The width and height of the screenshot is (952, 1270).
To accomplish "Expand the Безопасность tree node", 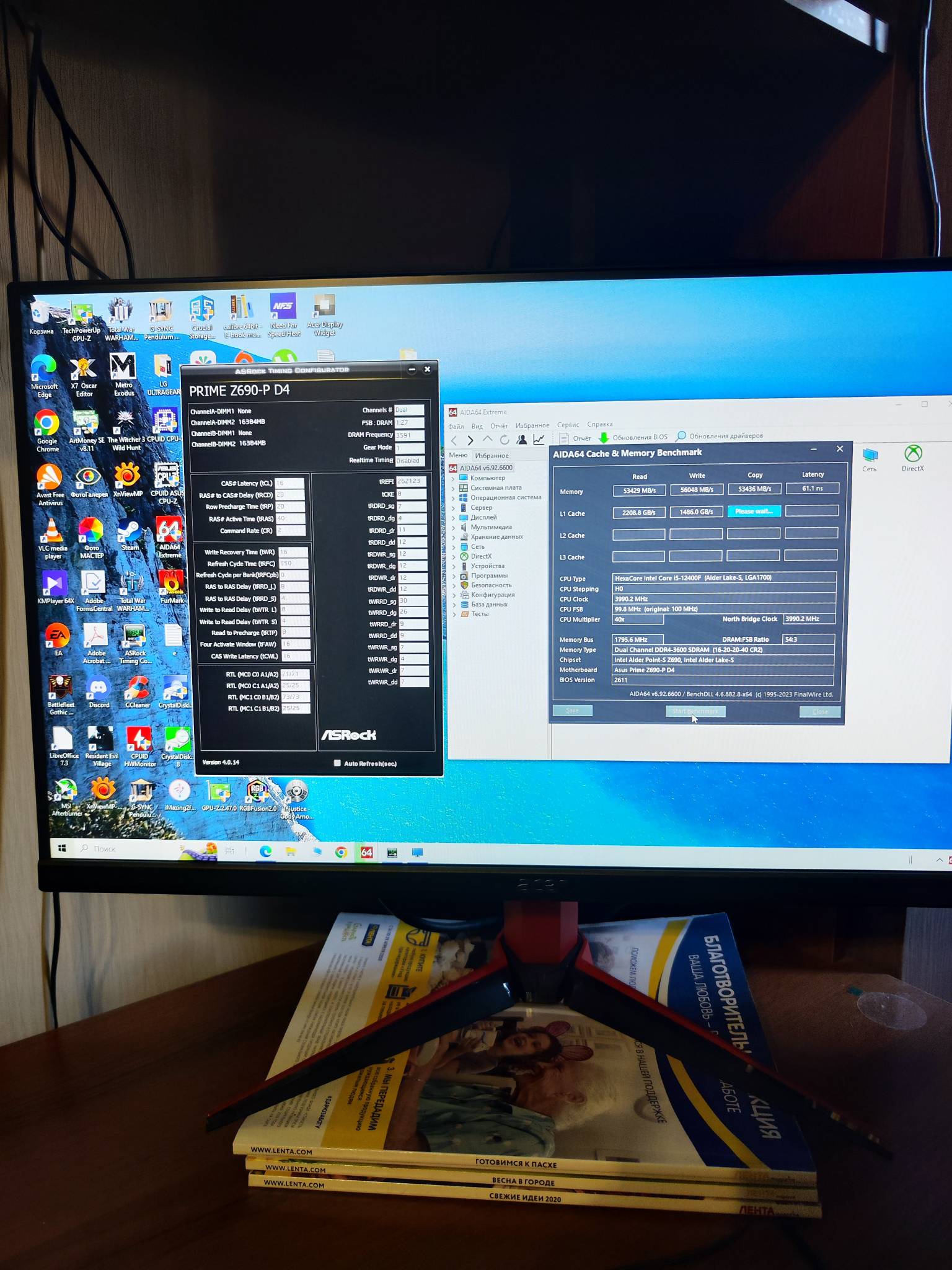I will pos(454,585).
